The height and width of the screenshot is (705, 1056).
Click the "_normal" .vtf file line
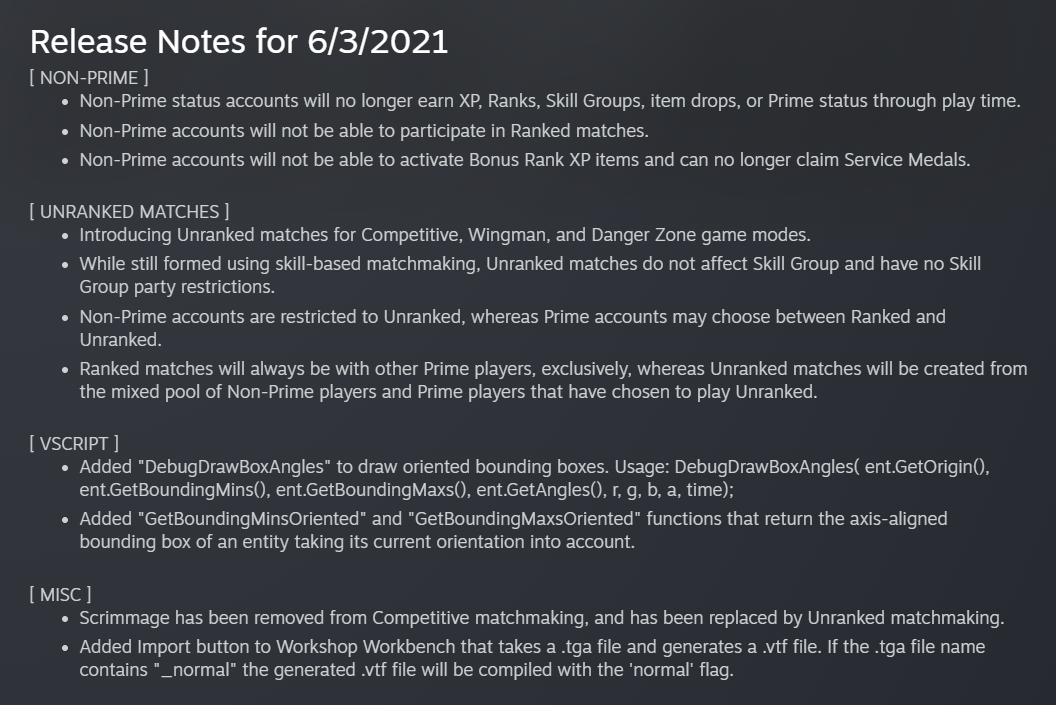tap(406, 670)
